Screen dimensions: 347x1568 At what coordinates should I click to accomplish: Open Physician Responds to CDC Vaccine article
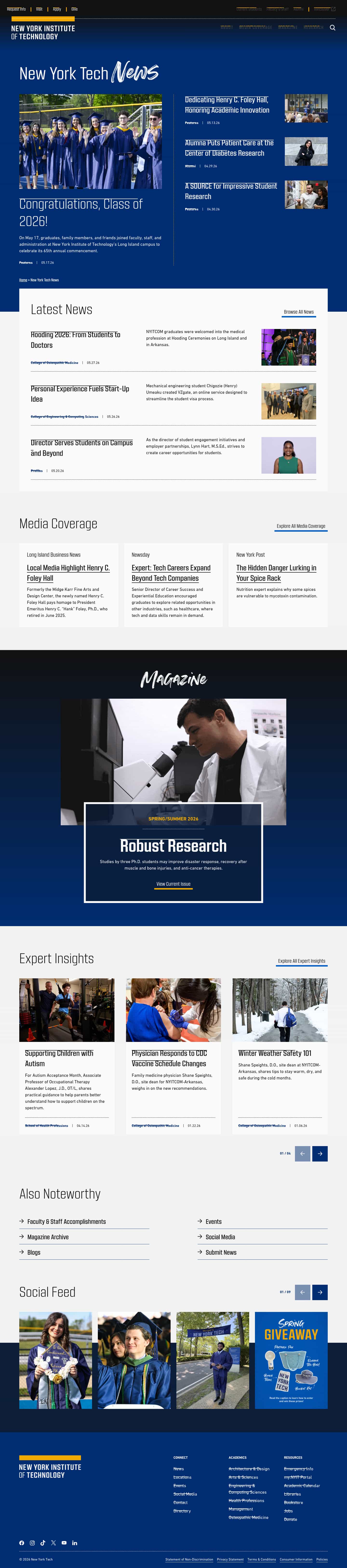[170, 1058]
